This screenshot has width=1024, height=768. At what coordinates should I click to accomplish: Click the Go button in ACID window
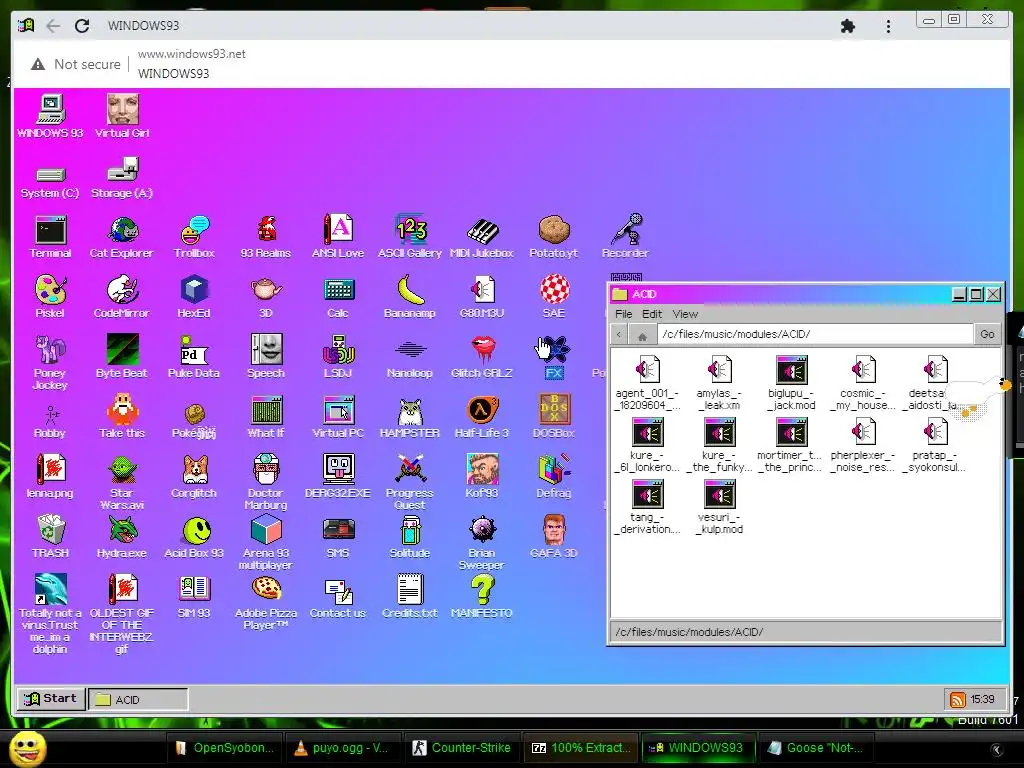(x=987, y=334)
